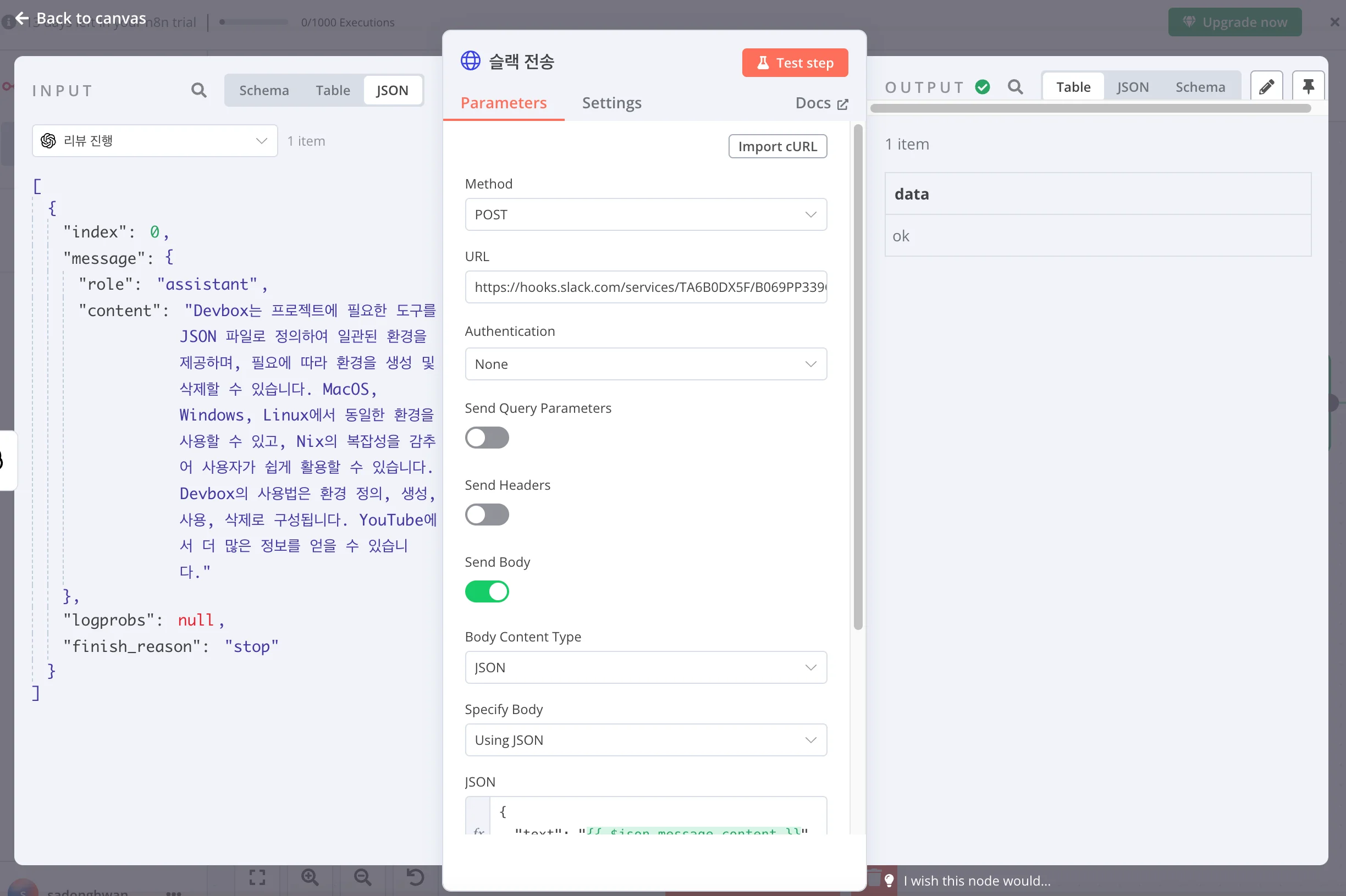Open the Method dropdown showing POST
This screenshot has width=1346, height=896.
pos(646,214)
